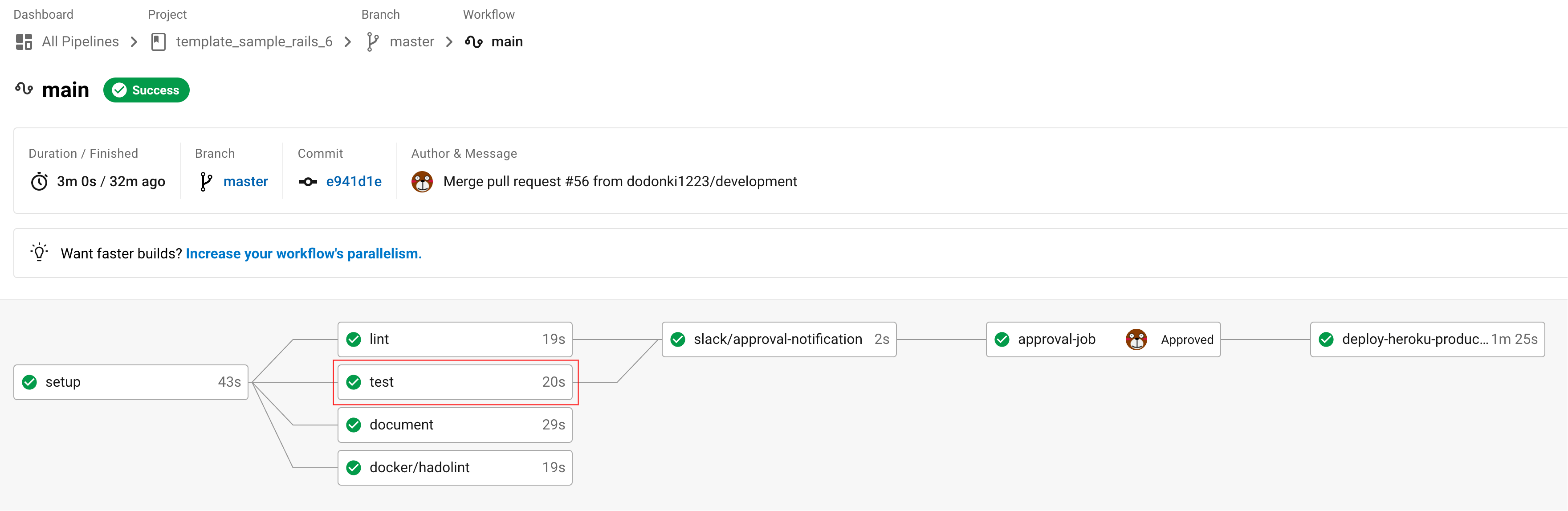The width and height of the screenshot is (1568, 511).
Task: Open template_sample_rails_6 project breadcrumb
Action: point(254,41)
